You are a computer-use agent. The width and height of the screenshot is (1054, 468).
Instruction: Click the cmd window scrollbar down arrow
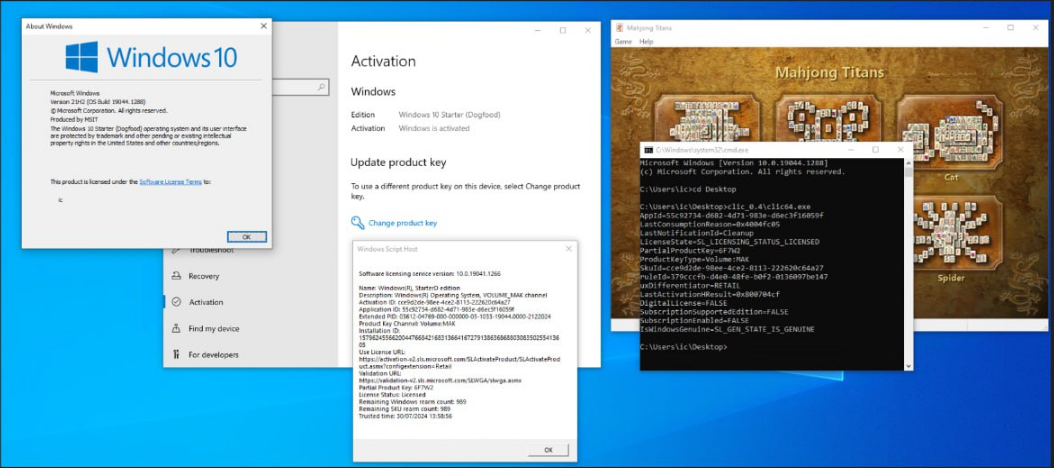click(909, 365)
